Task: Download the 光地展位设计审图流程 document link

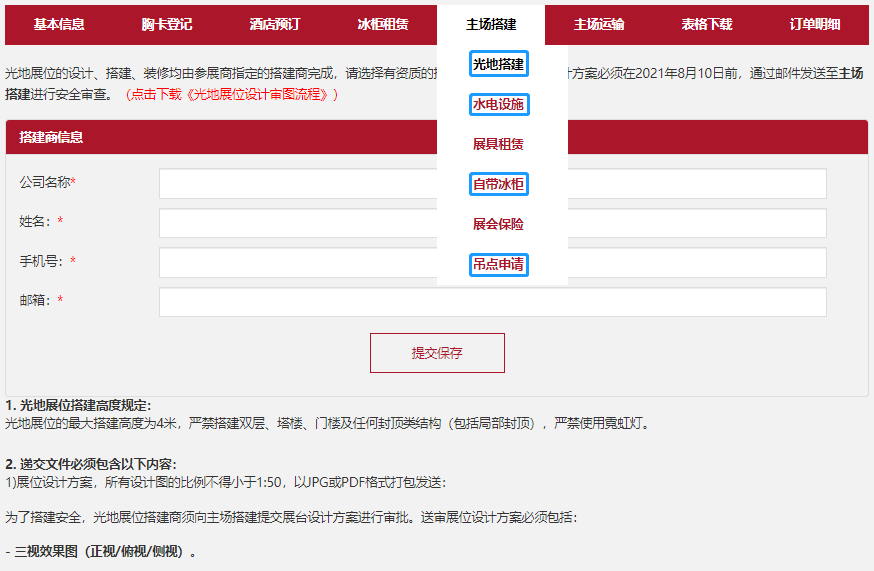Action: (x=232, y=94)
